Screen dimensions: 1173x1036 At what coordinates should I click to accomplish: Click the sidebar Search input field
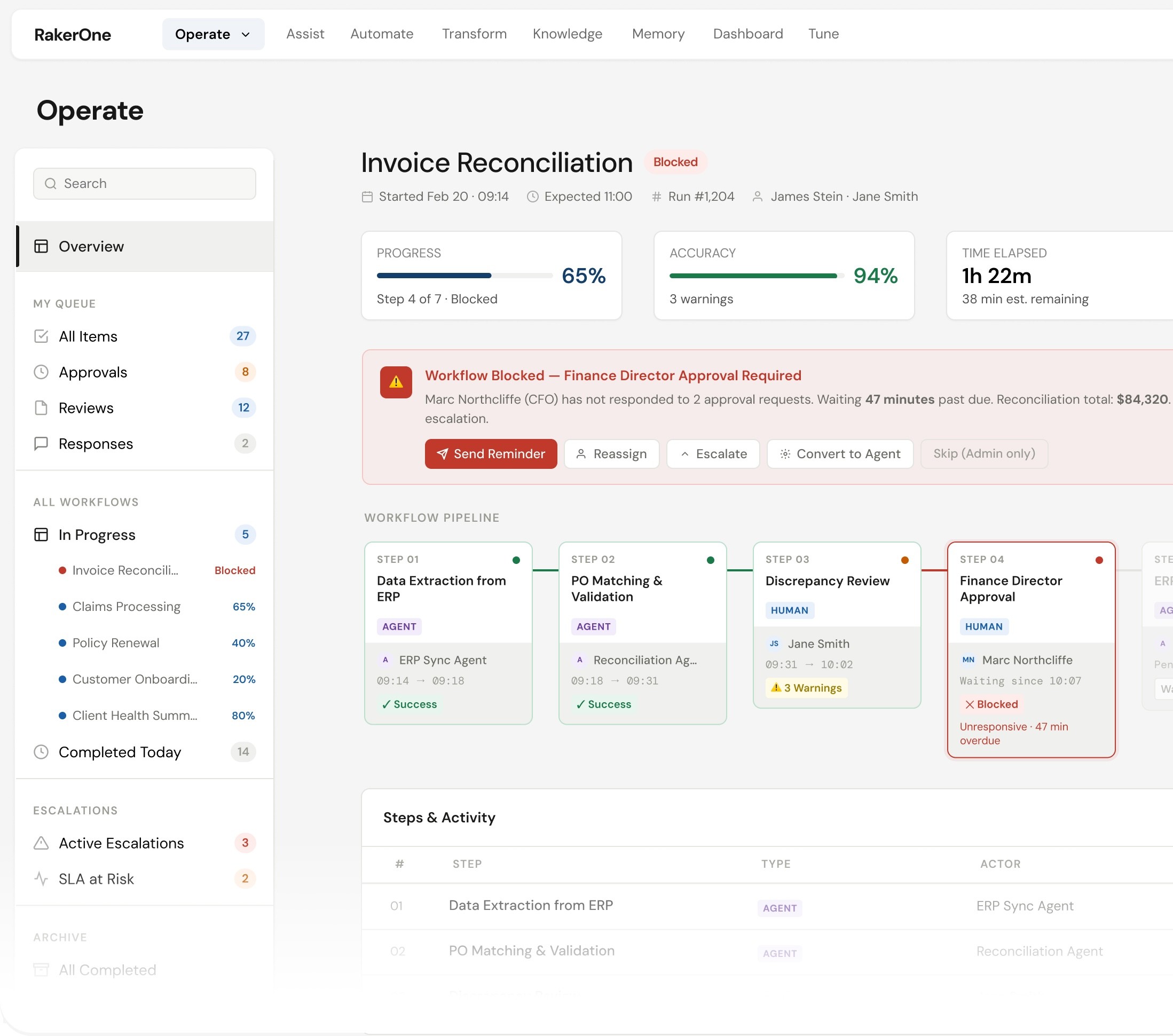[145, 184]
